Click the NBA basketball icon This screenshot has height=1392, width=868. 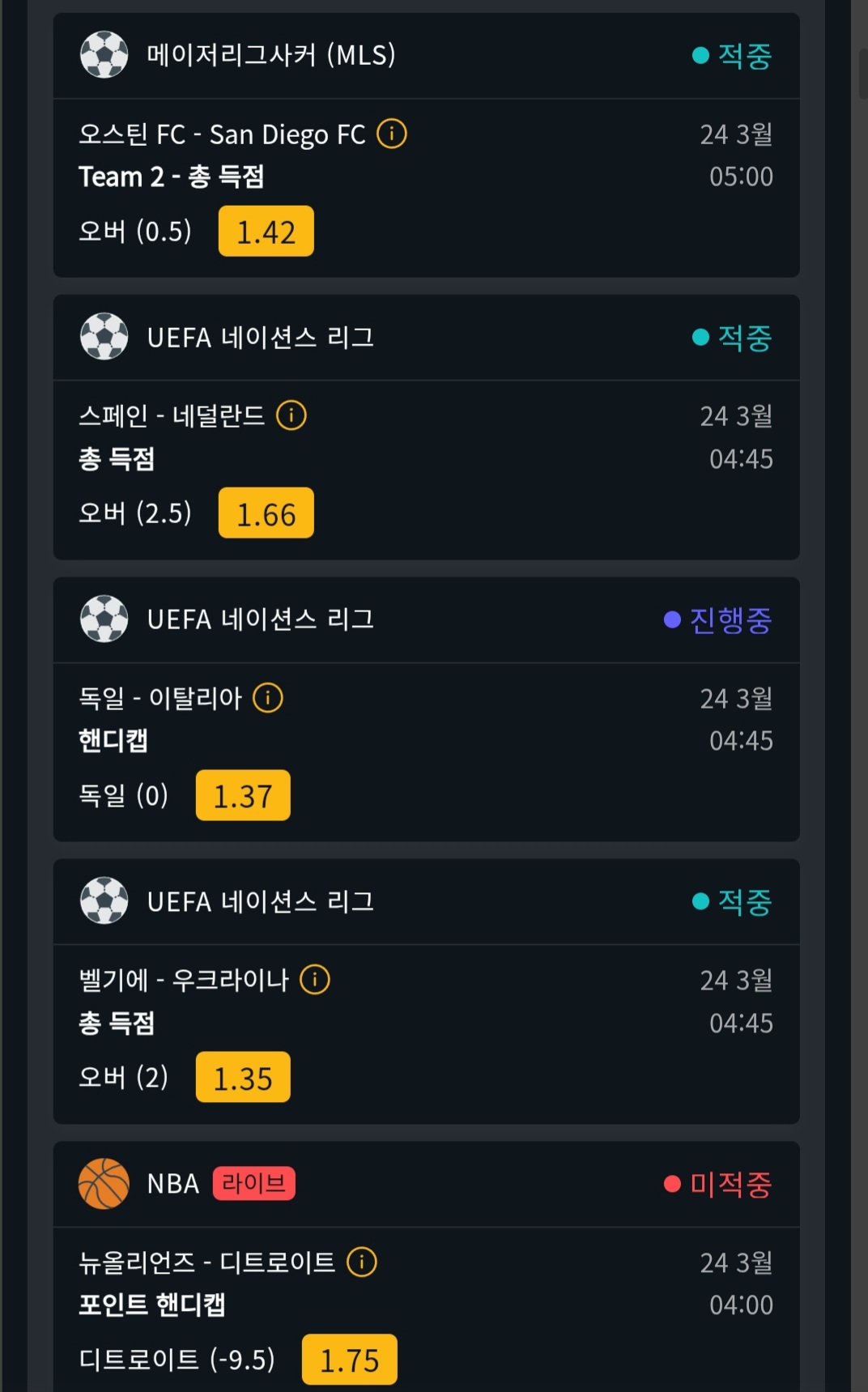click(104, 1184)
